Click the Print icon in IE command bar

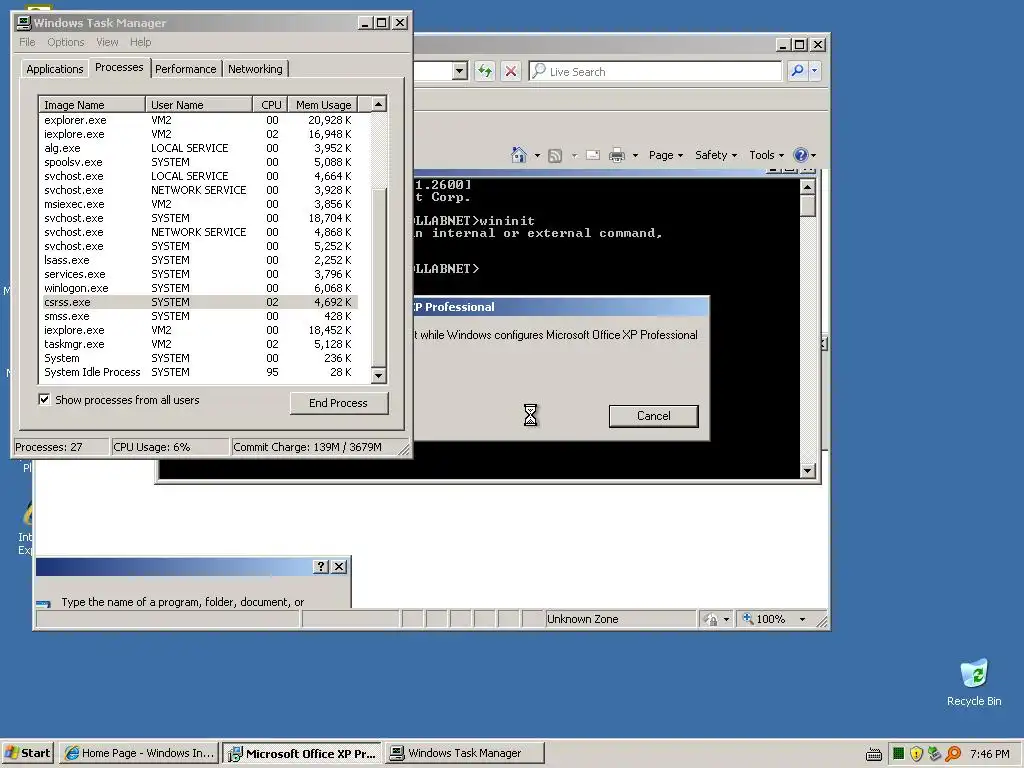(616, 155)
